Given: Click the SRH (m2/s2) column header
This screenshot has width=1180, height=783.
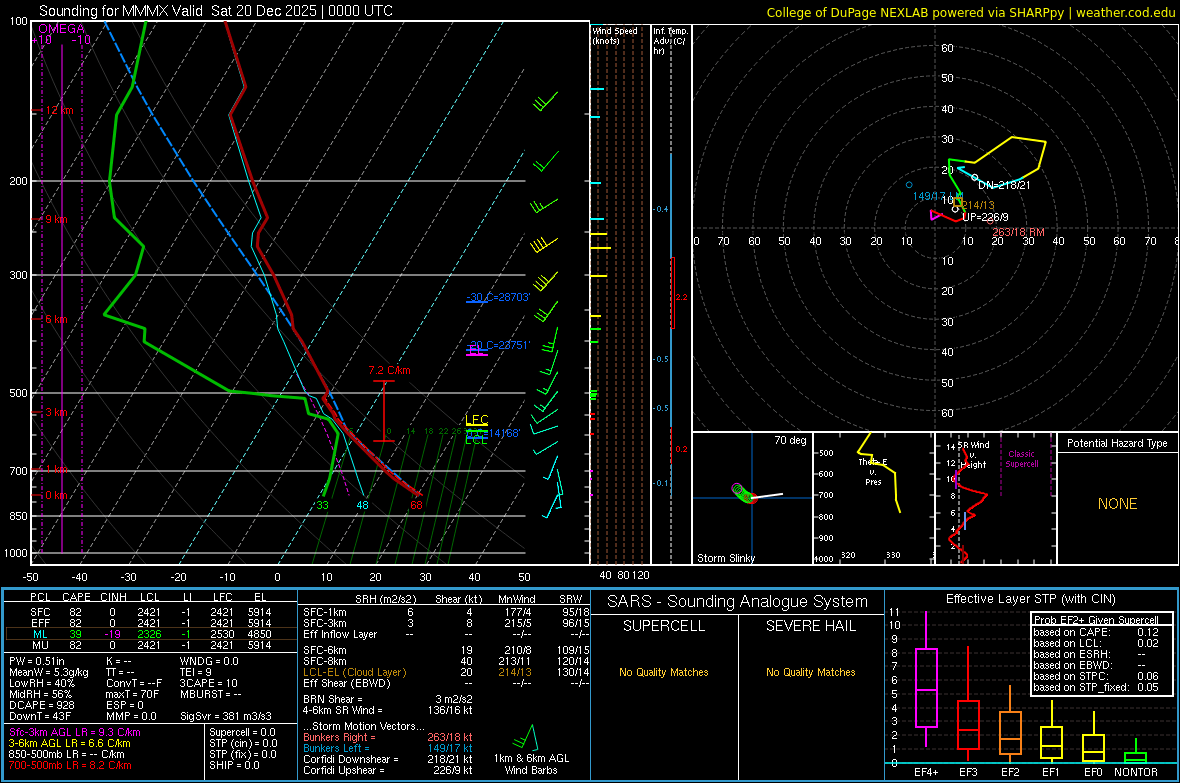Looking at the screenshot, I should pos(385,599).
